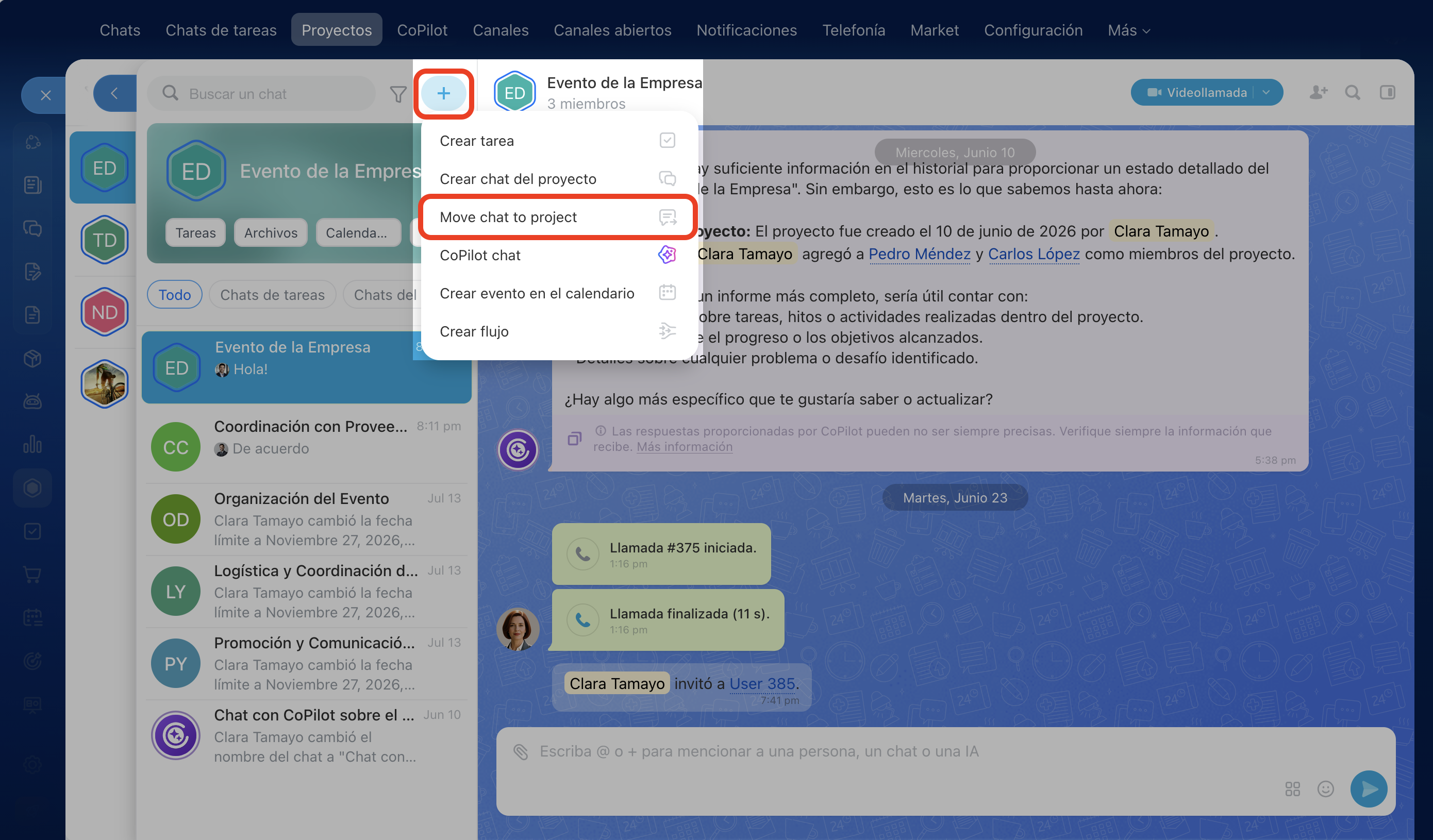Expand the Más menu
This screenshot has height=840, width=1433.
(x=1129, y=30)
